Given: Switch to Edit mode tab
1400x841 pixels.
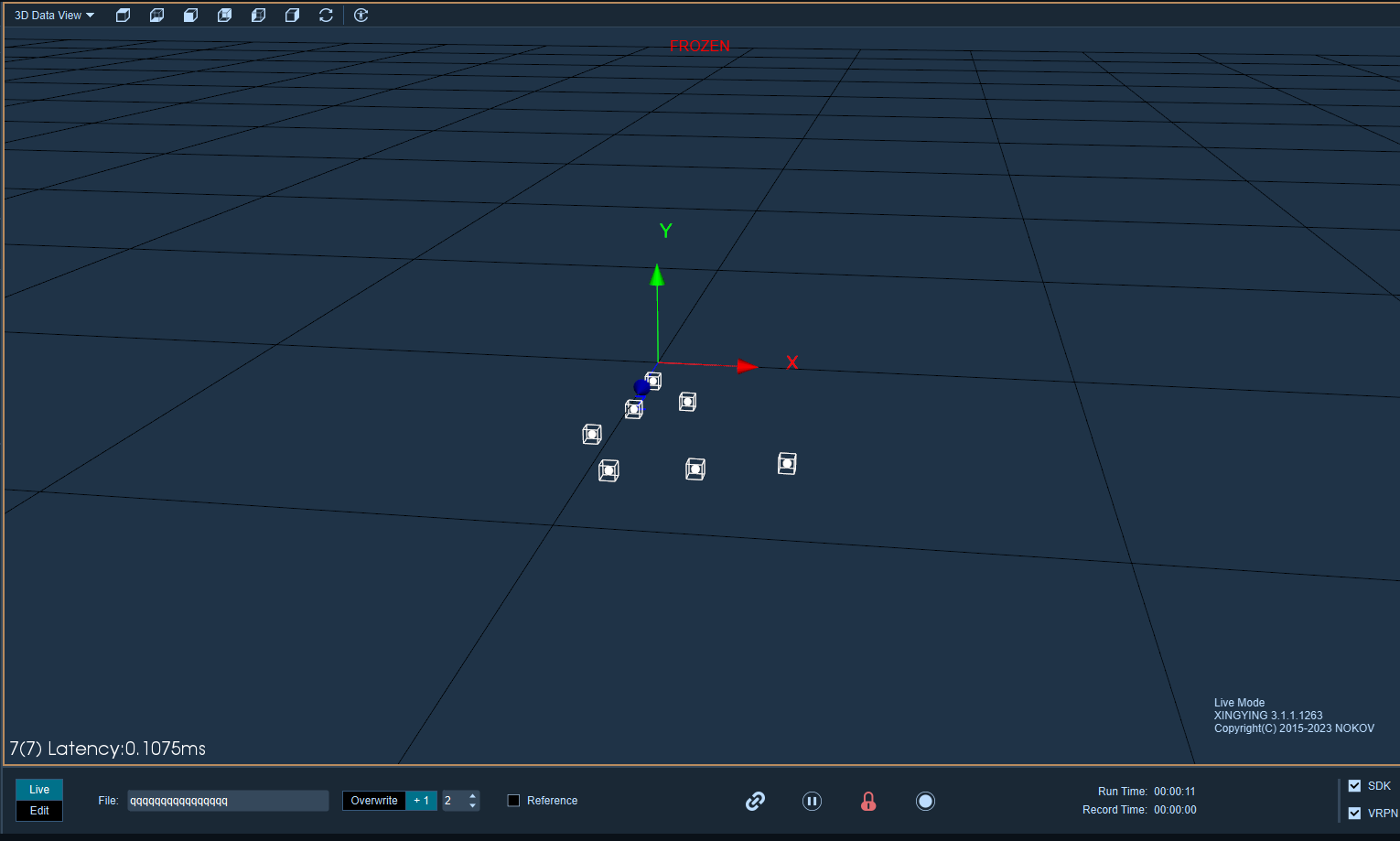Looking at the screenshot, I should click(x=39, y=811).
